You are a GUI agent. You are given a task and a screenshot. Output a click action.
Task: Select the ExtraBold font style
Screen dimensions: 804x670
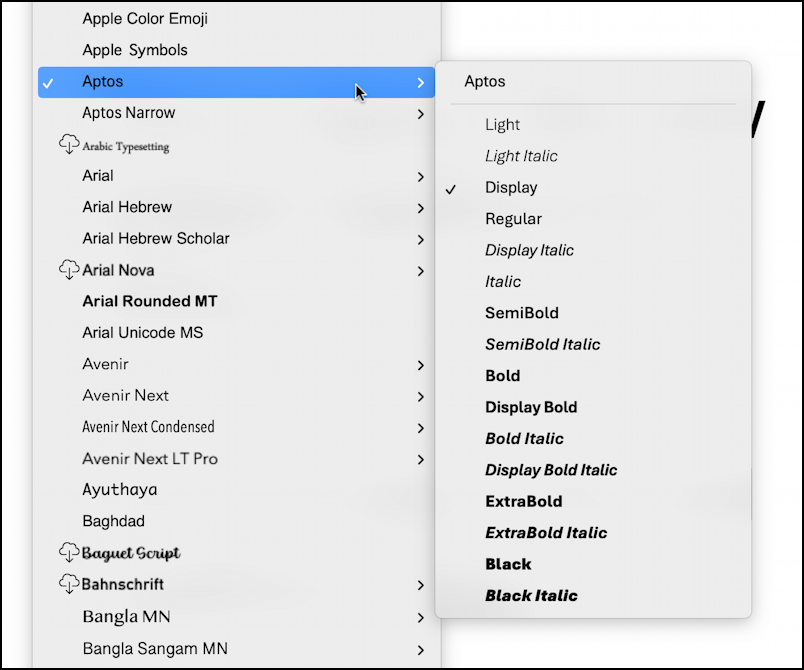click(x=524, y=501)
